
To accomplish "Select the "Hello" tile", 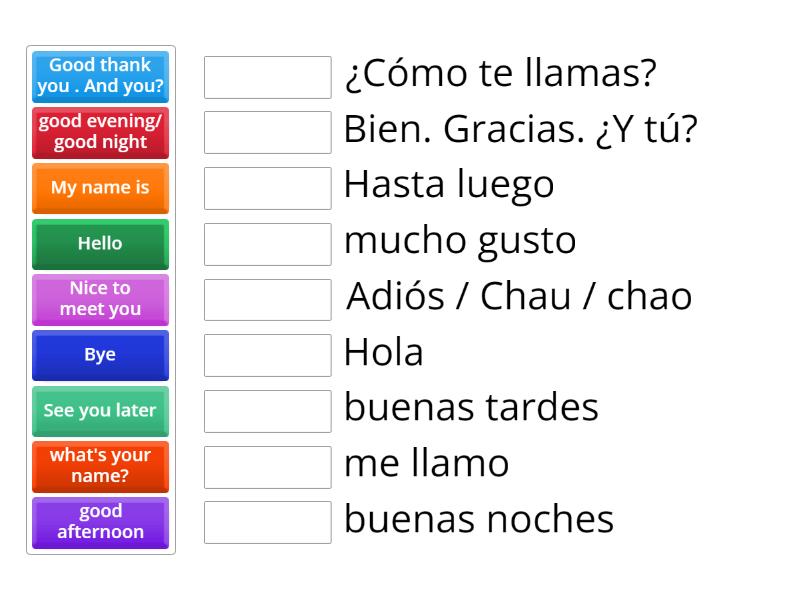I will tap(100, 244).
